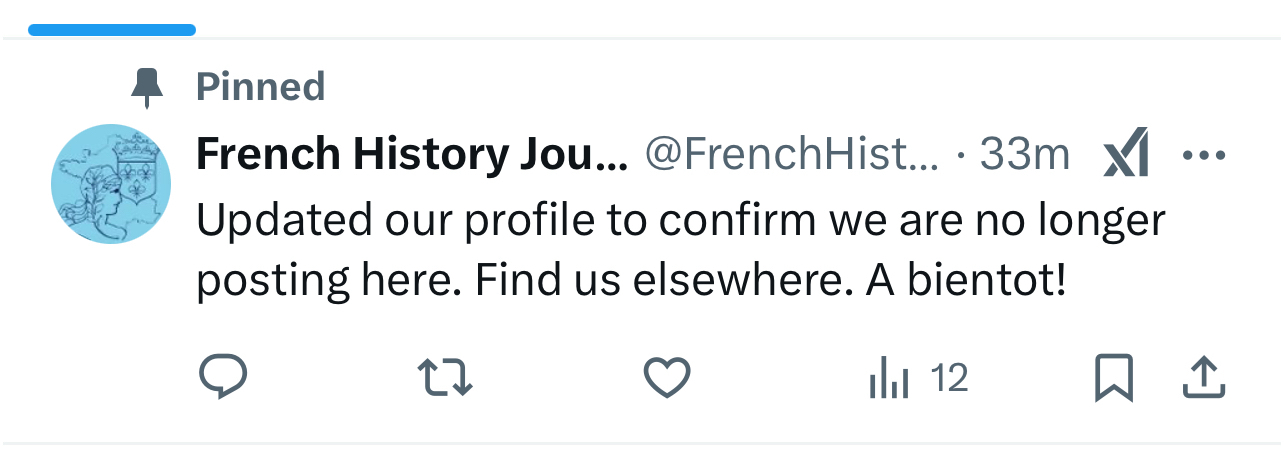Open the French History Journal avatar
The width and height of the screenshot is (1284, 450).
[x=111, y=184]
